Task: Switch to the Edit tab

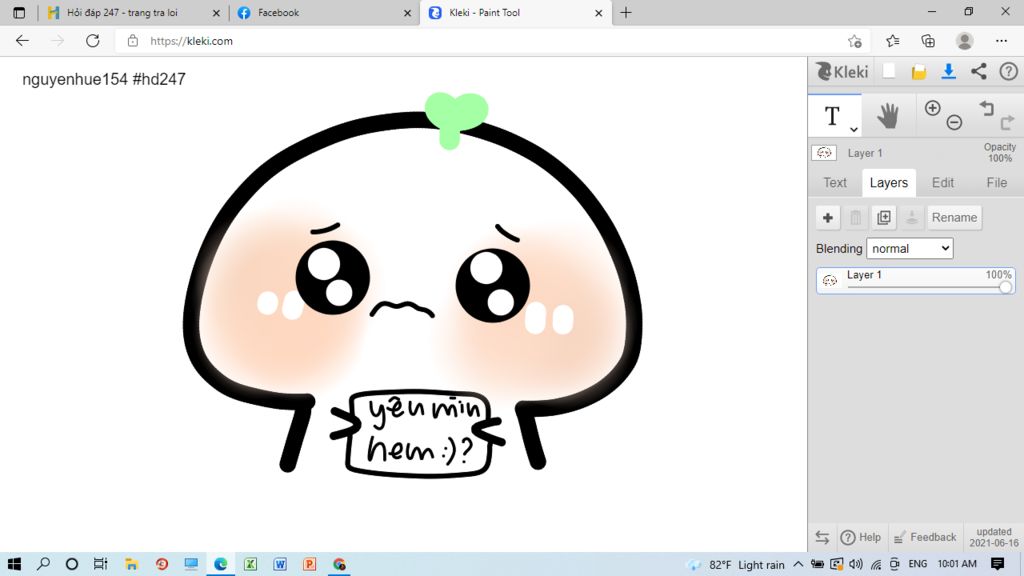Action: [942, 183]
